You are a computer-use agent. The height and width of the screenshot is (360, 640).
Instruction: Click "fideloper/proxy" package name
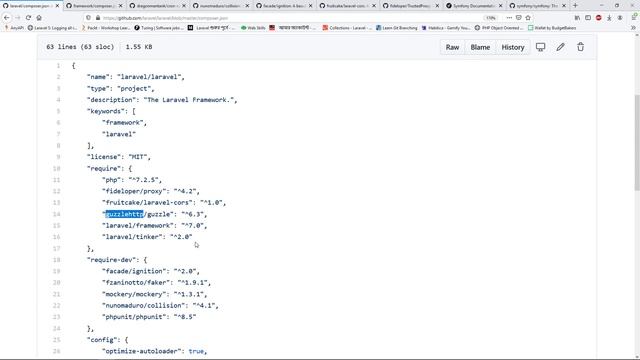pos(133,191)
